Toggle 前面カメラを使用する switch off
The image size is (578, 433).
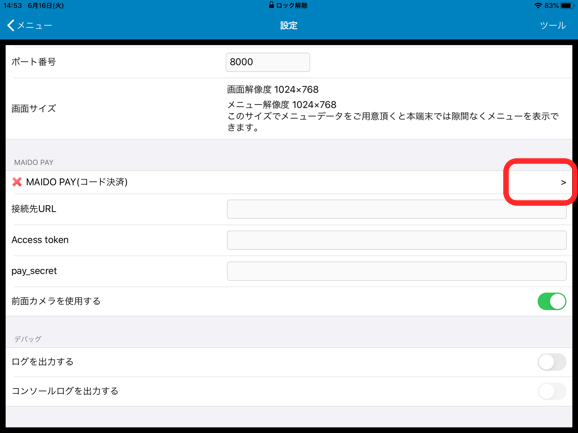click(x=551, y=301)
